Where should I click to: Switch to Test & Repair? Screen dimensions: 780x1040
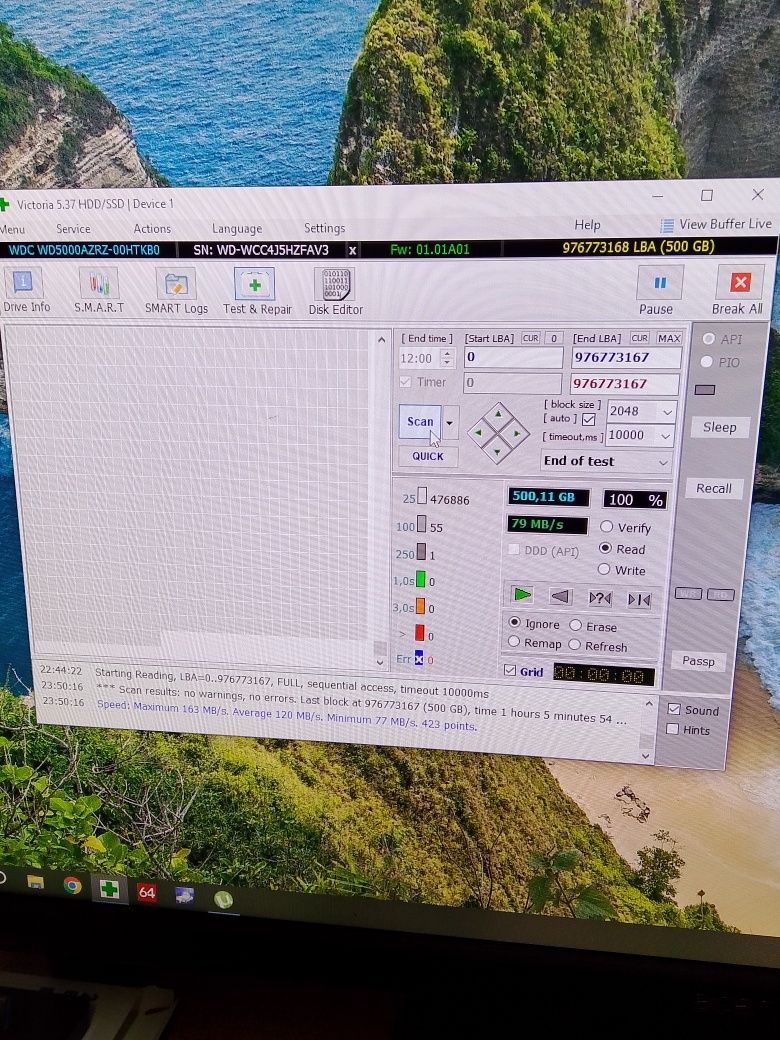(257, 291)
